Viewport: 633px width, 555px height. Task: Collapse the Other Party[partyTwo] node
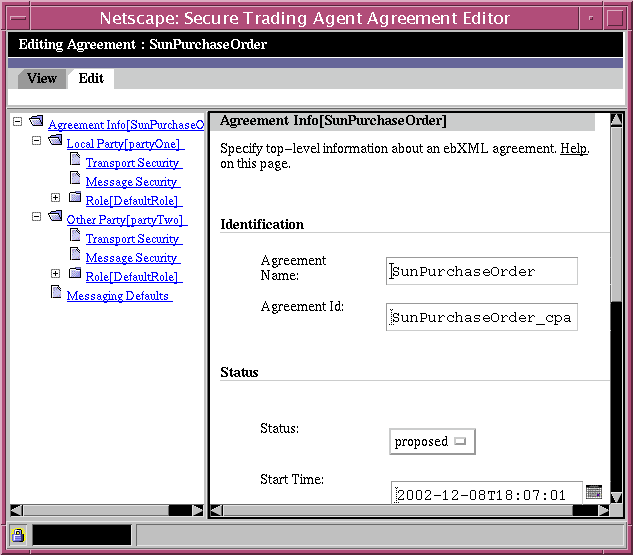point(36,217)
